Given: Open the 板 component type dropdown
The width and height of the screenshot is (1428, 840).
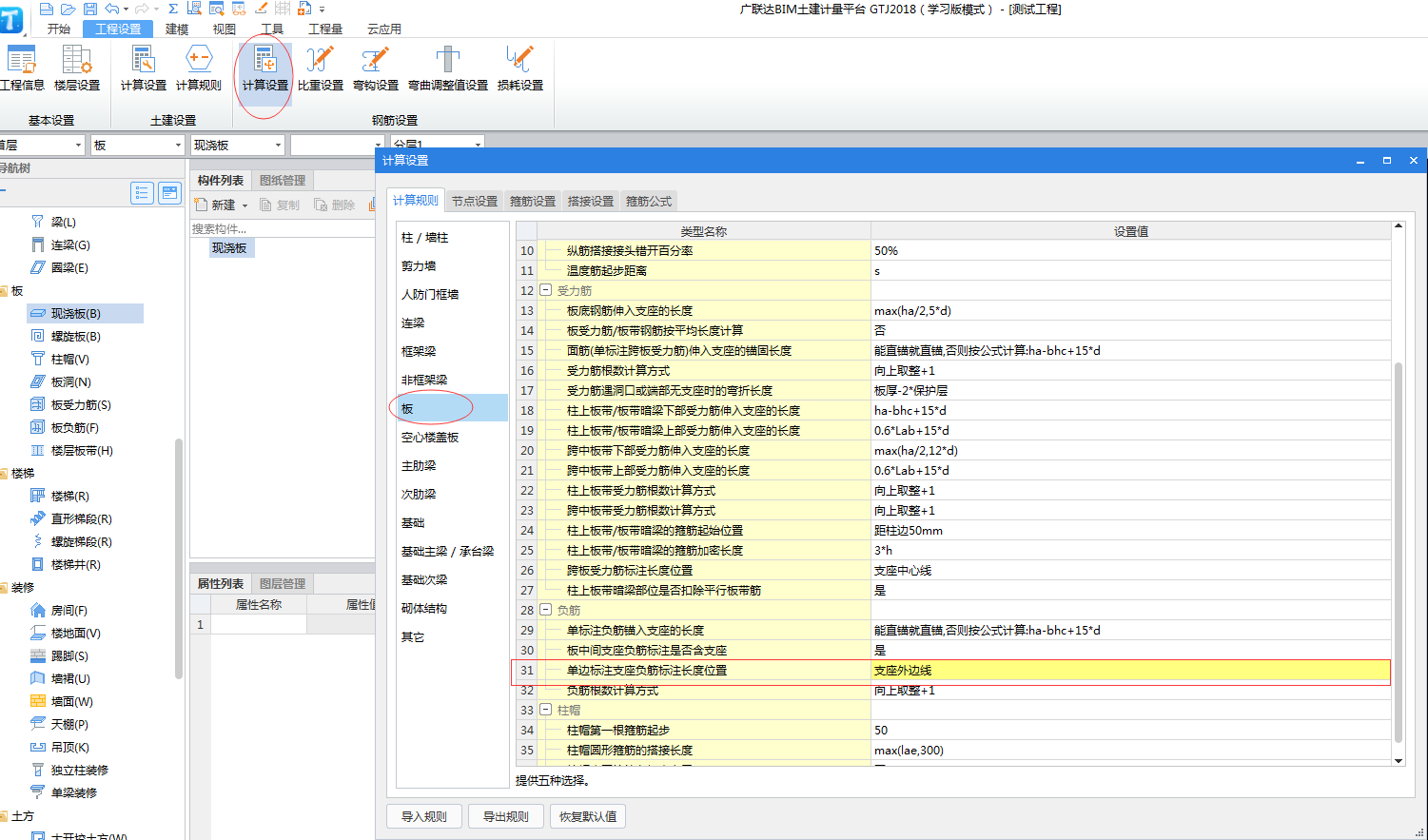Looking at the screenshot, I should 177,145.
